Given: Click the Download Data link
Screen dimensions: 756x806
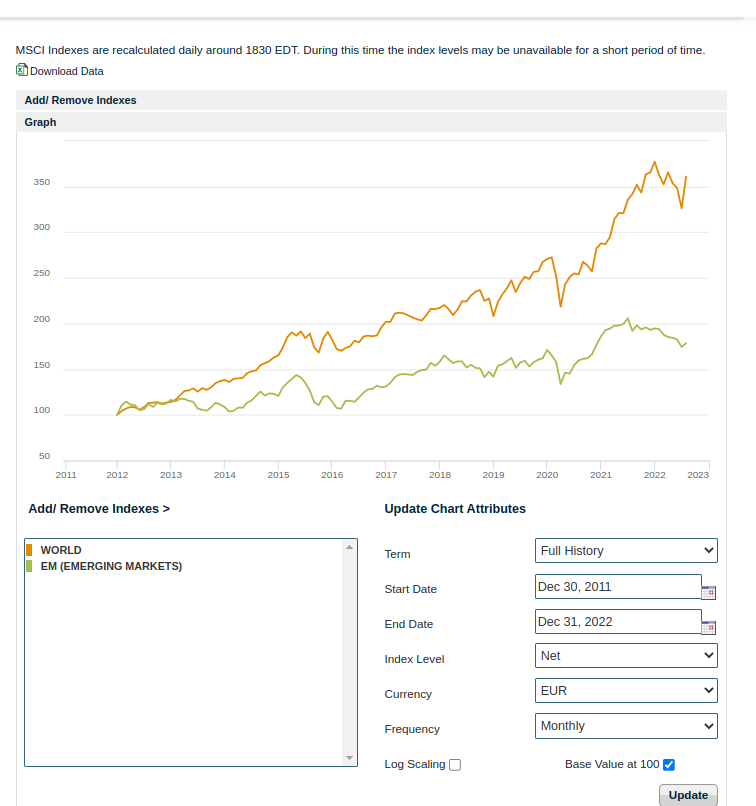Looking at the screenshot, I should tap(67, 71).
